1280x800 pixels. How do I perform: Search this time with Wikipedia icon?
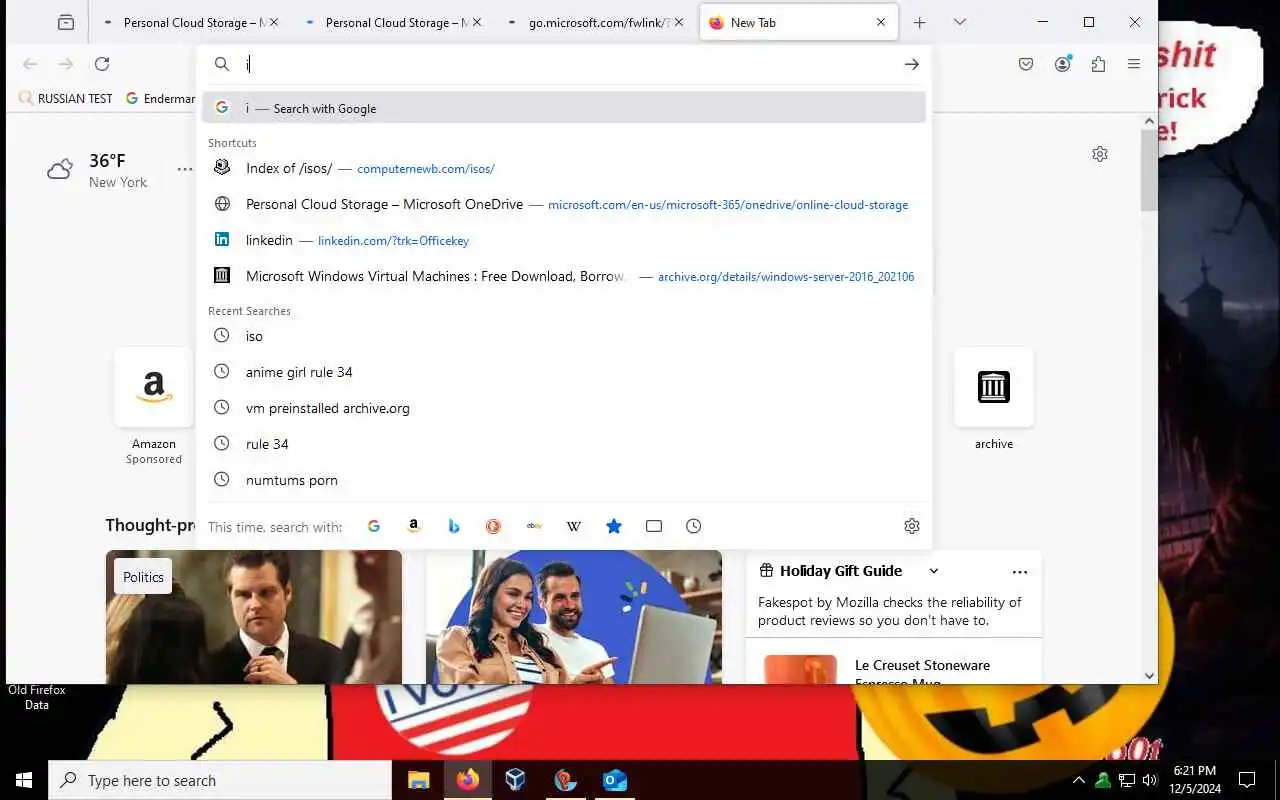click(x=574, y=526)
